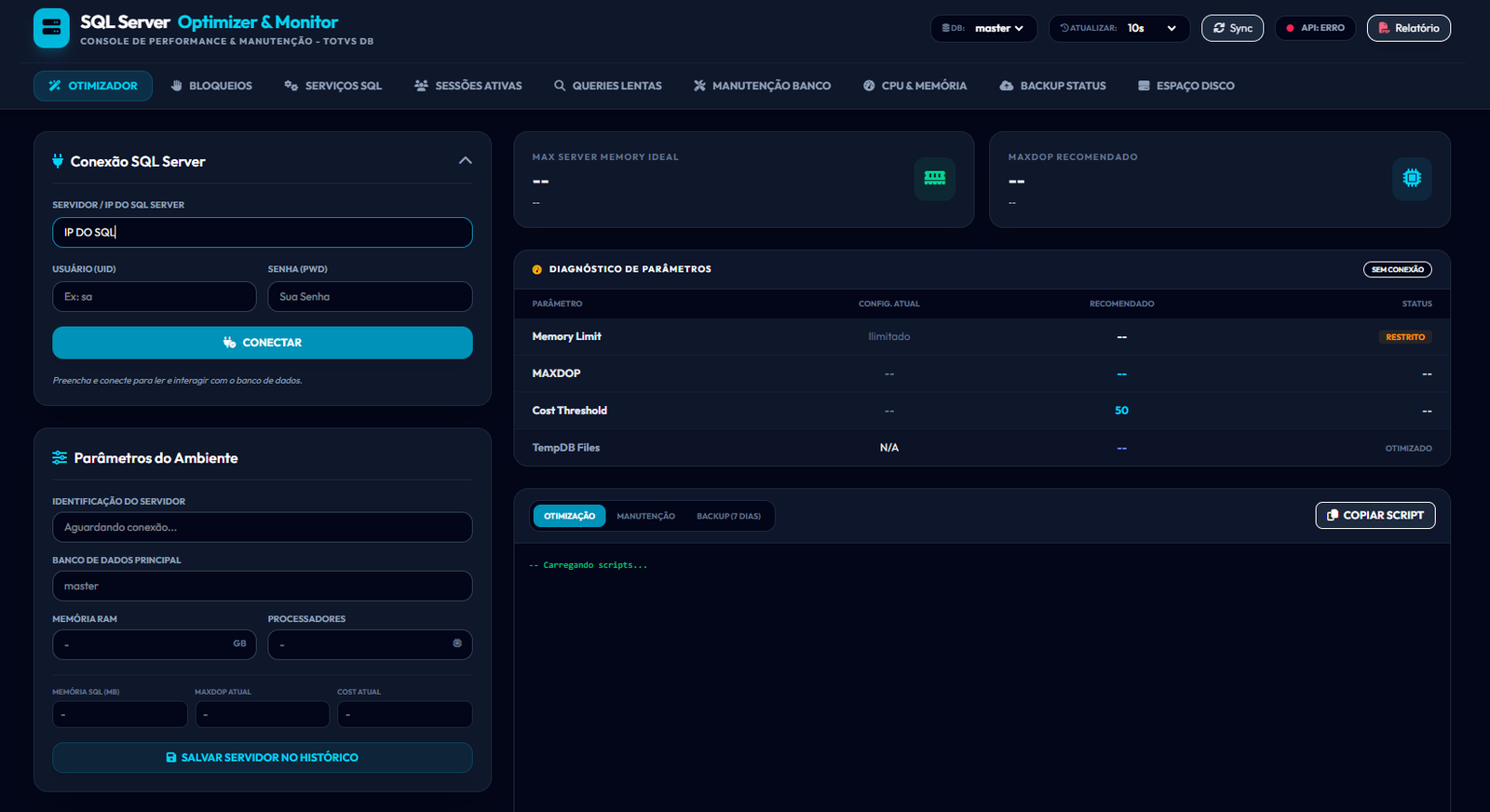Click the MAXDOP parameter row label

[557, 373]
